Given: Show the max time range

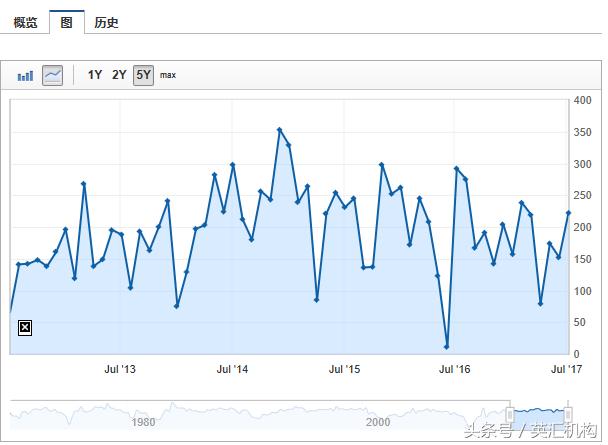Looking at the screenshot, I should point(168,75).
